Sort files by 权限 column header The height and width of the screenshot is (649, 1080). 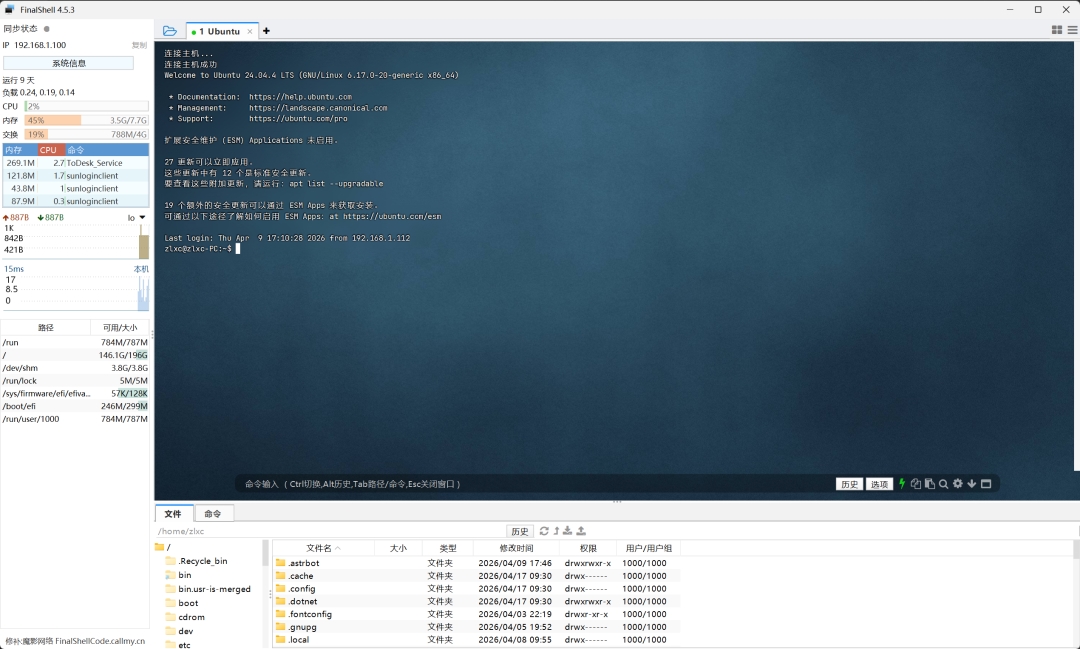click(x=588, y=548)
